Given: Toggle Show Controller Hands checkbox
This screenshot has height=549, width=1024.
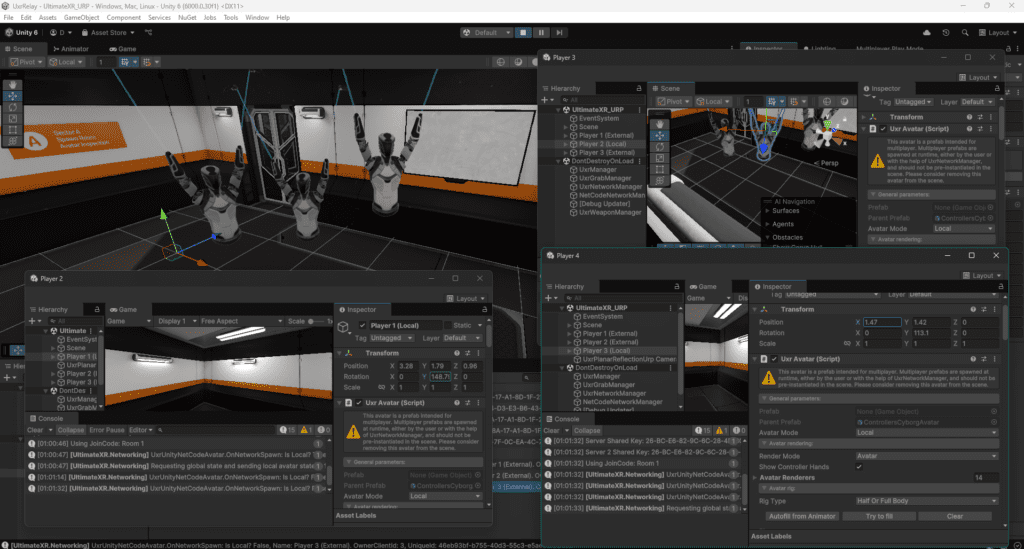Looking at the screenshot, I should pyautogui.click(x=859, y=466).
